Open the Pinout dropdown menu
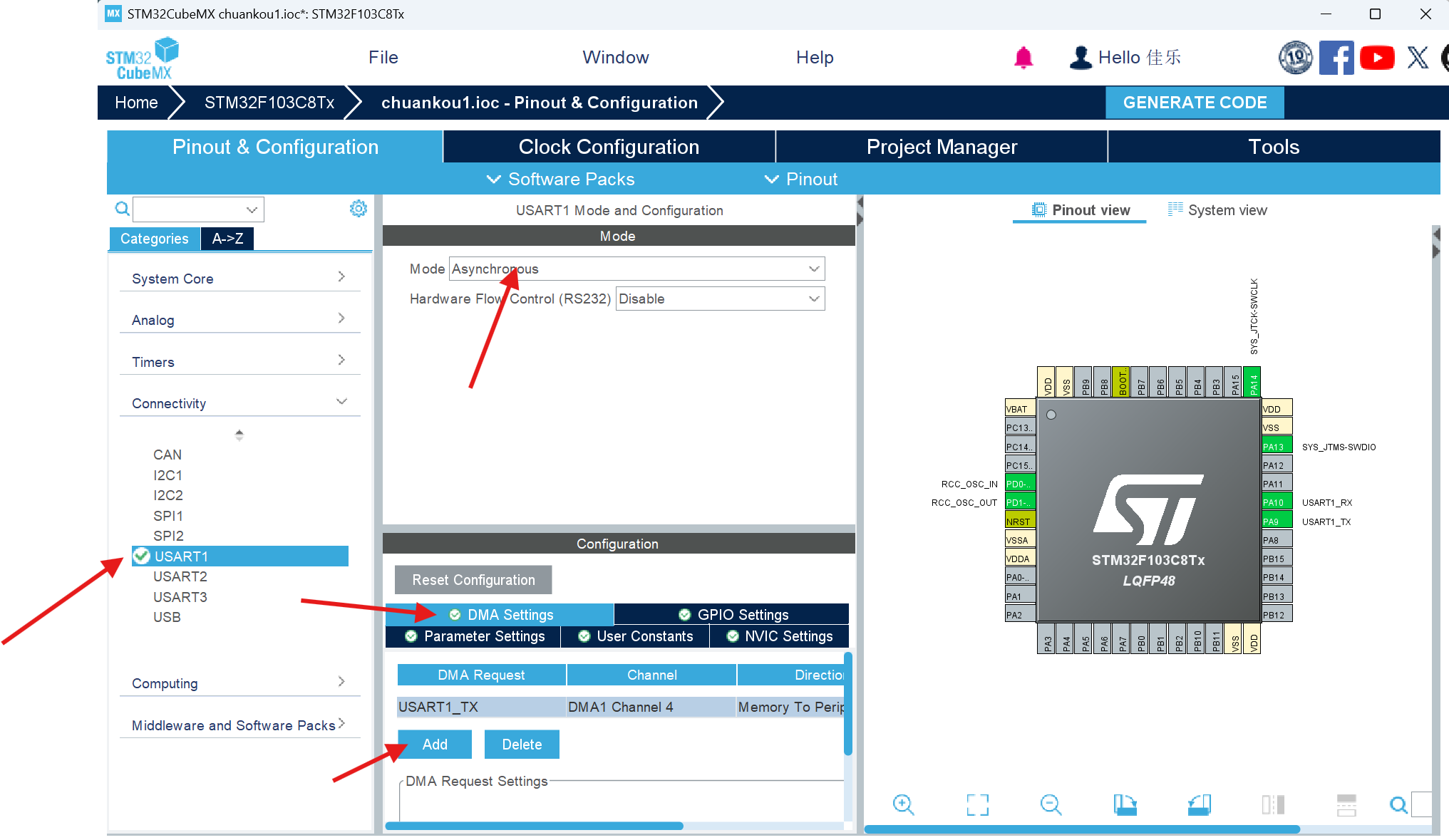The height and width of the screenshot is (840, 1449). point(801,179)
